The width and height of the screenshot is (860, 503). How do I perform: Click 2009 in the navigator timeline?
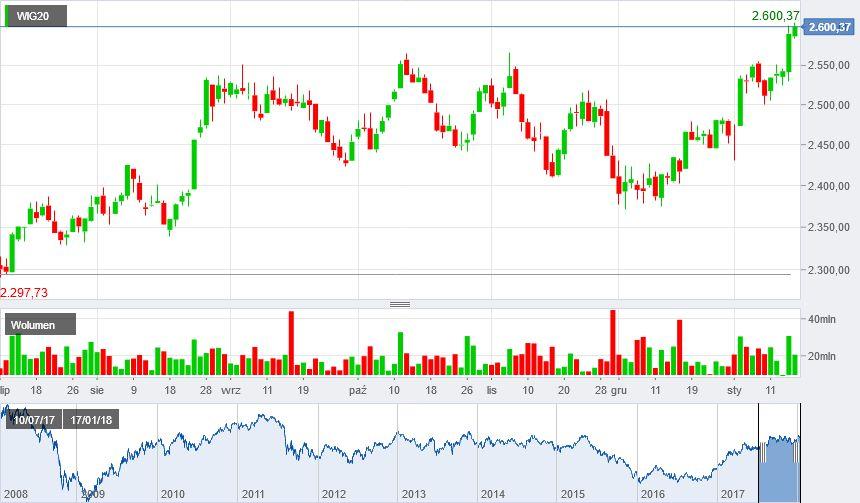[x=93, y=494]
